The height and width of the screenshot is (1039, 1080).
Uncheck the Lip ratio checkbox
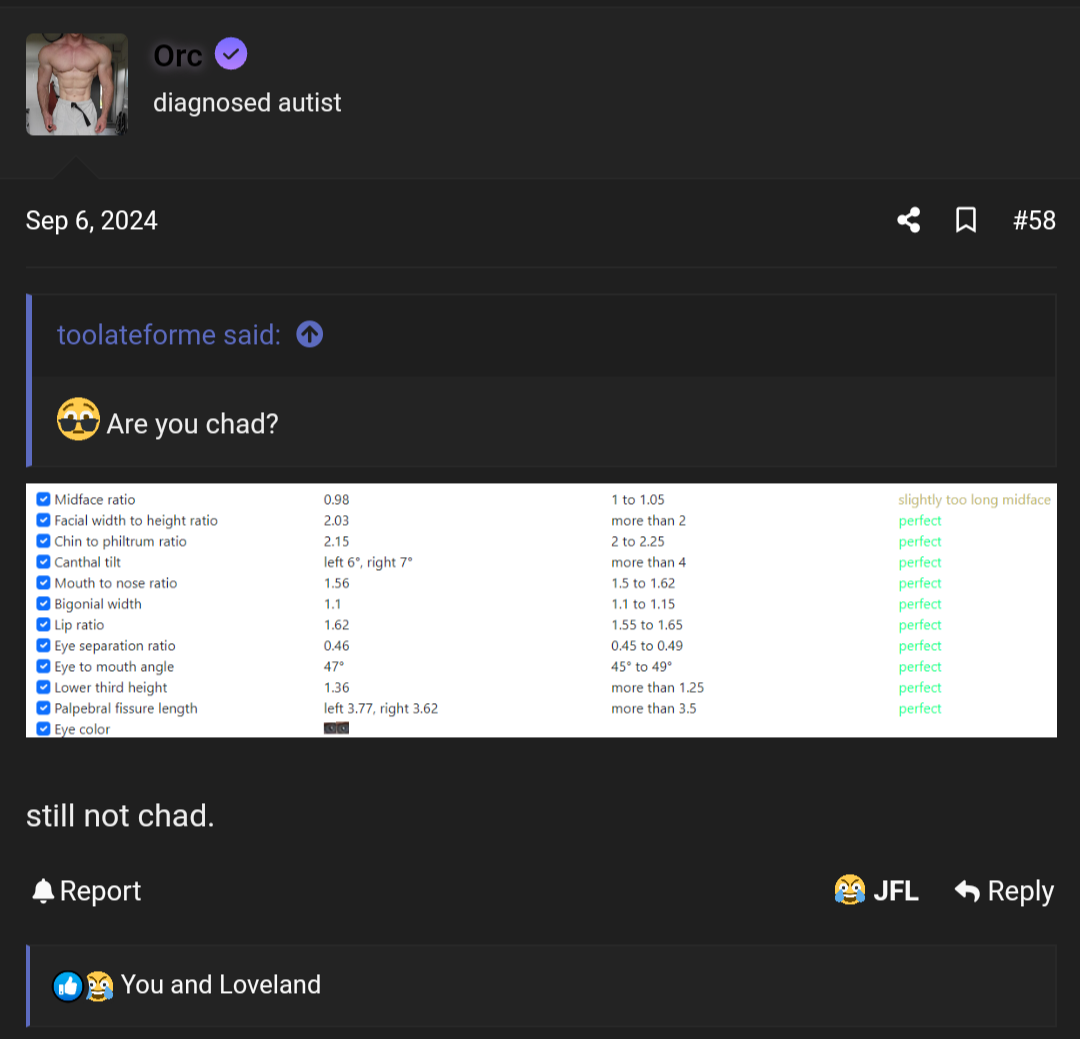[43, 624]
